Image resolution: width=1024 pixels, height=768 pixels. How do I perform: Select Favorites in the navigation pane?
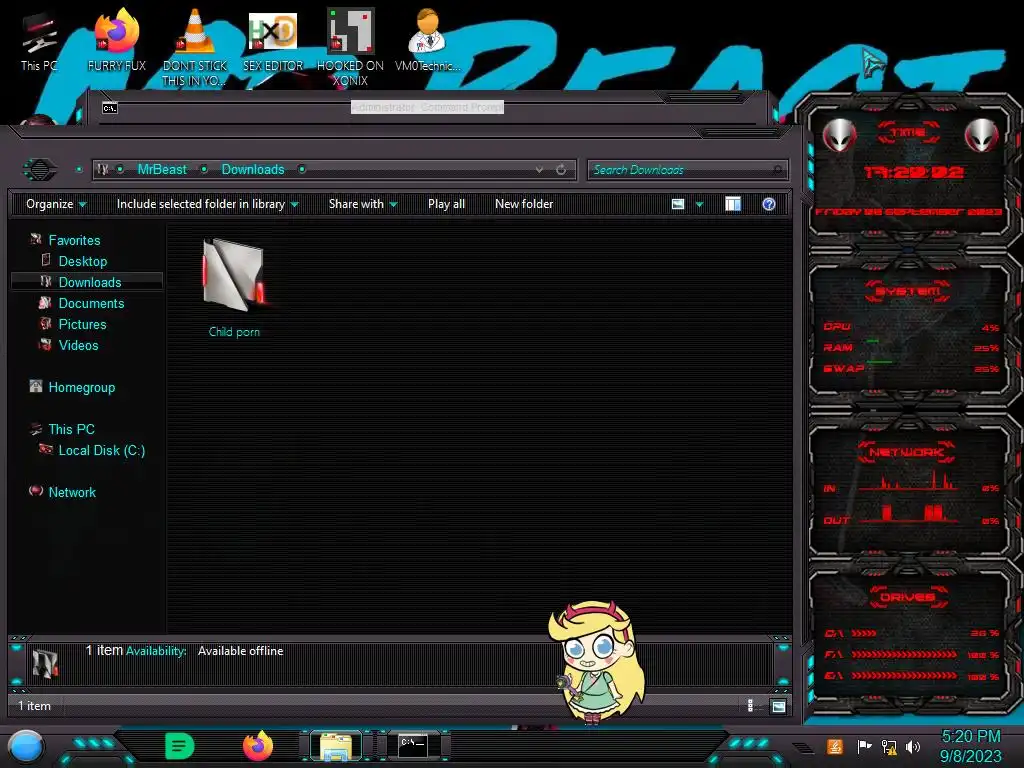(74, 240)
